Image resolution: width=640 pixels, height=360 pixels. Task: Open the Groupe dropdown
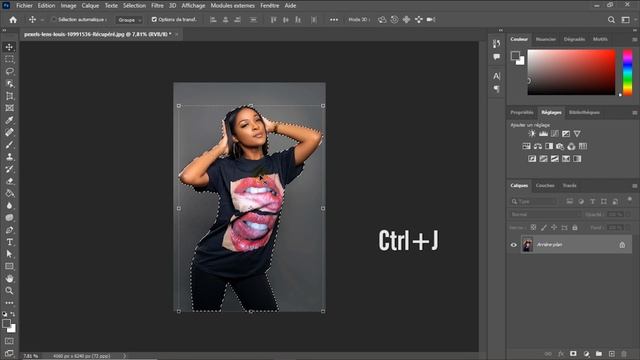pos(129,20)
